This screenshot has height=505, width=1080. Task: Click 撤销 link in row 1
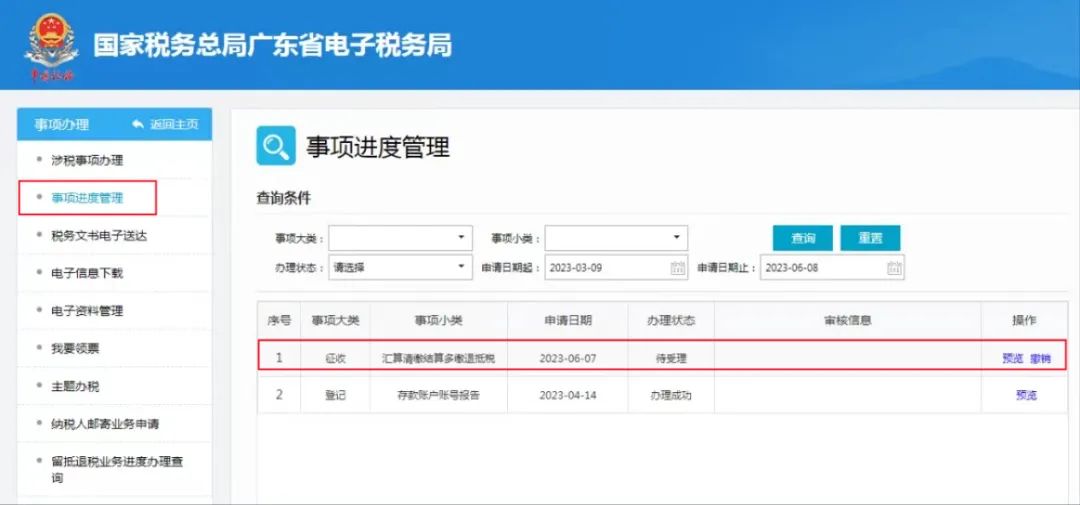point(1041,359)
